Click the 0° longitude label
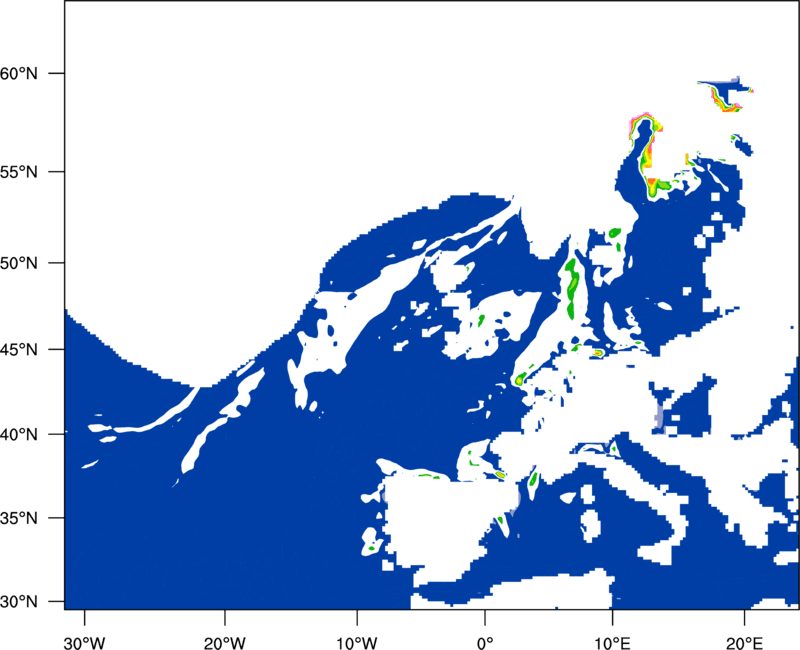Screen dimensions: 800x650 pos(485,643)
